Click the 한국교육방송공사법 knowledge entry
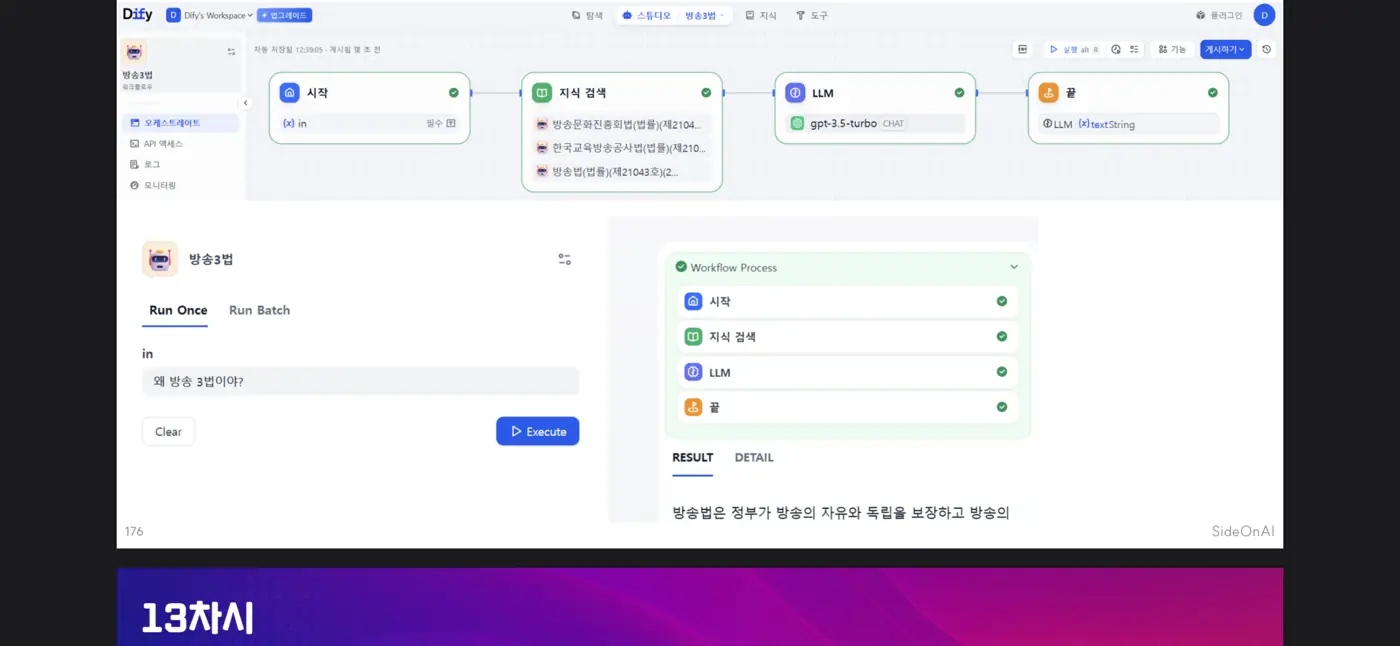This screenshot has width=1400, height=646. click(x=621, y=148)
